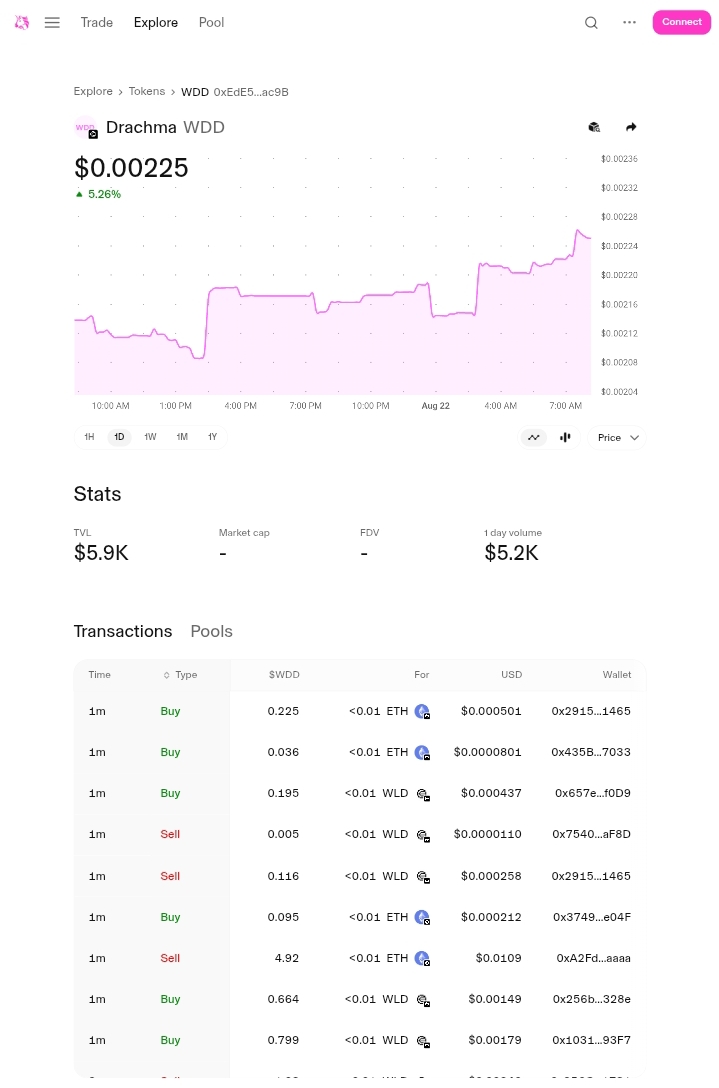The width and height of the screenshot is (719, 1088).
Task: Open the hamburger navigation menu
Action: (52, 22)
